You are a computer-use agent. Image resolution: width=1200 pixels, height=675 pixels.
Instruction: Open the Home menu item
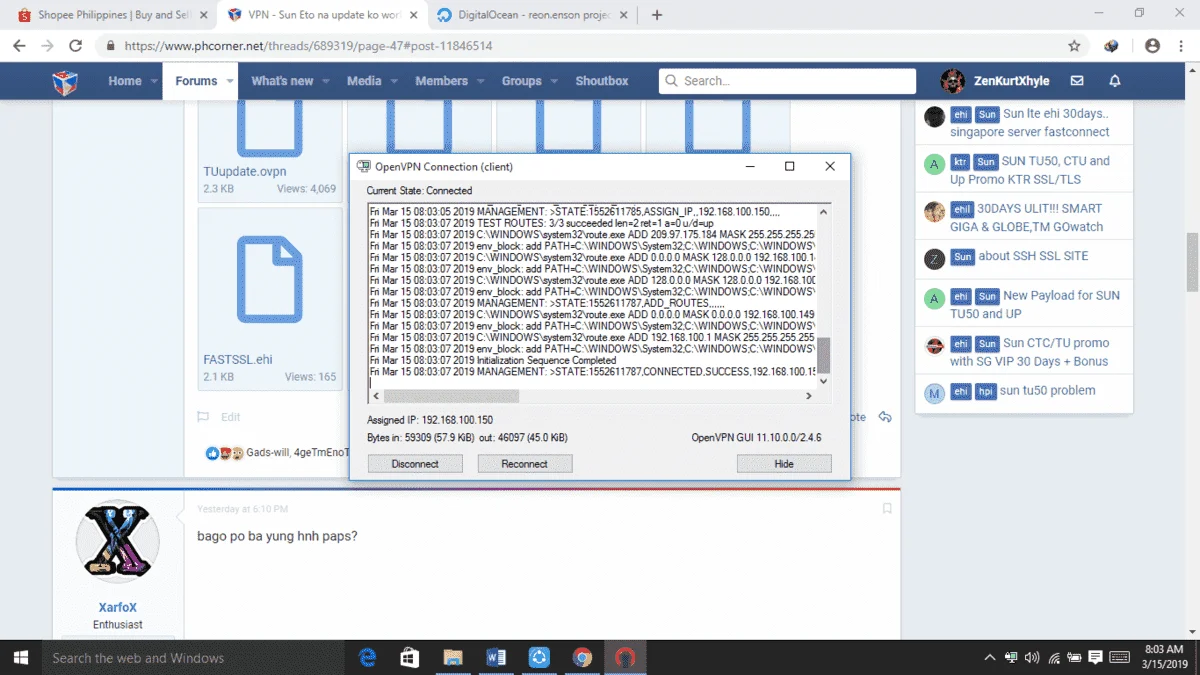point(125,81)
